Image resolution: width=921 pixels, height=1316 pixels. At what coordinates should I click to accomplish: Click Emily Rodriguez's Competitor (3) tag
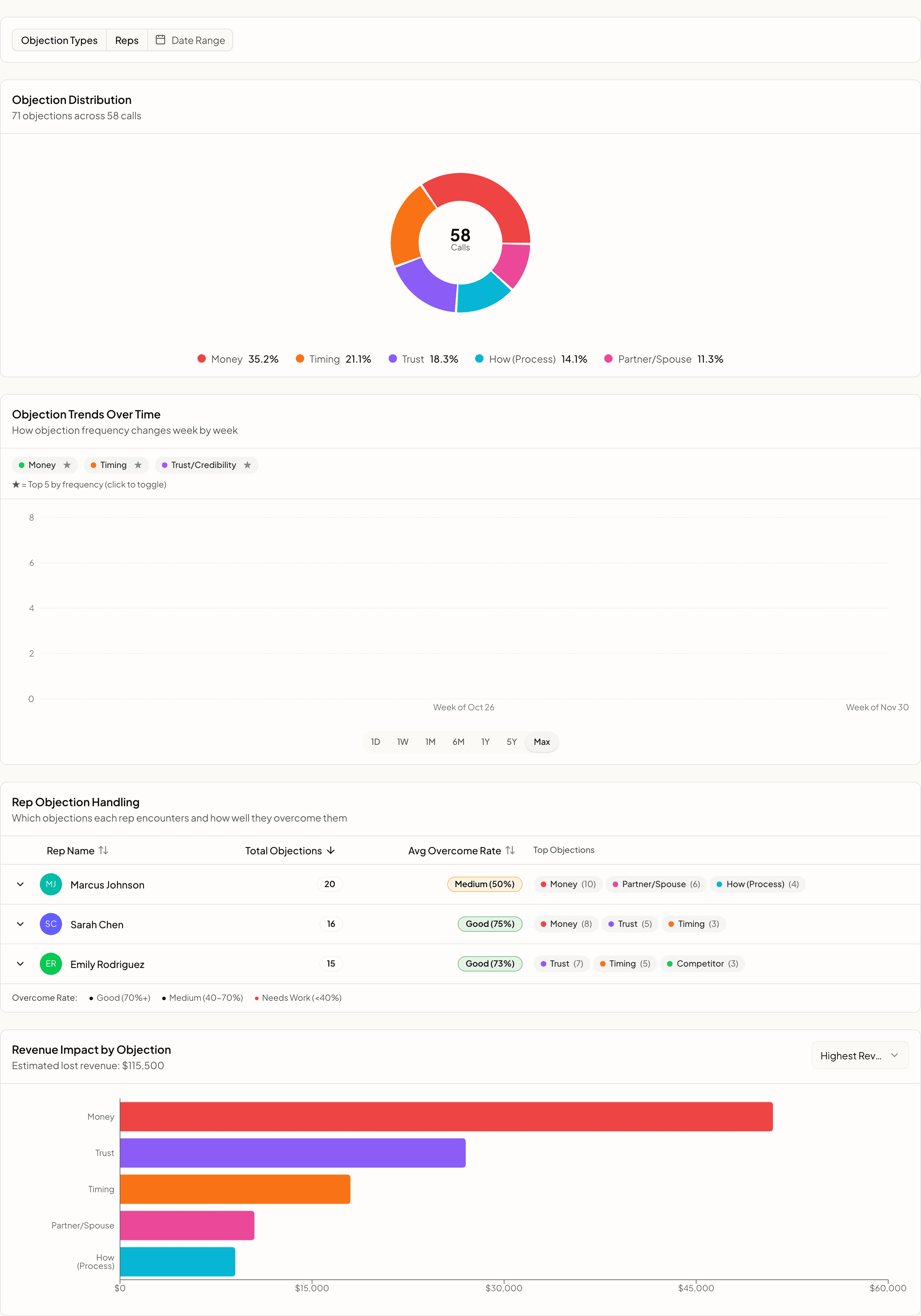[703, 963]
